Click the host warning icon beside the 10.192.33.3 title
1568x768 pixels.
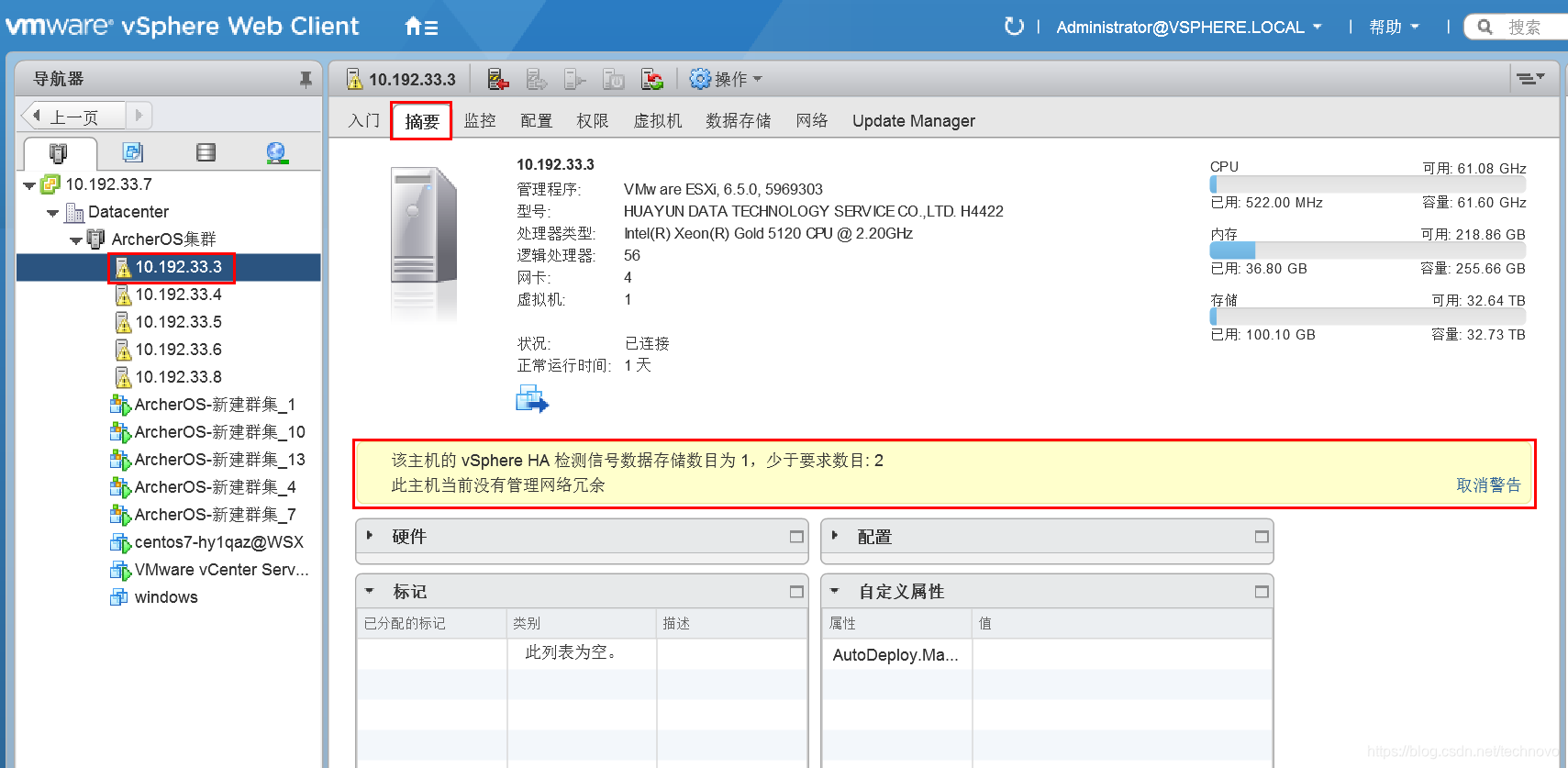coord(354,80)
